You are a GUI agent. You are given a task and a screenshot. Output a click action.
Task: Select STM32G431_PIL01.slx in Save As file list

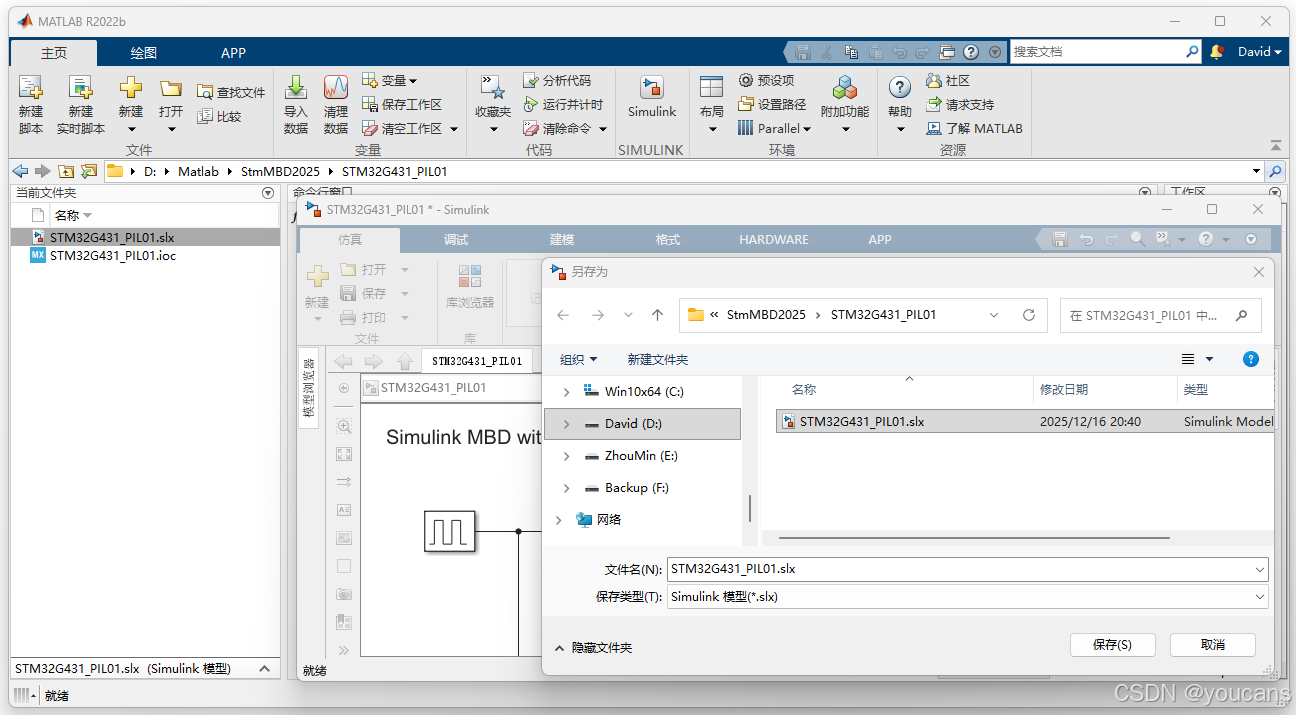[1026, 422]
